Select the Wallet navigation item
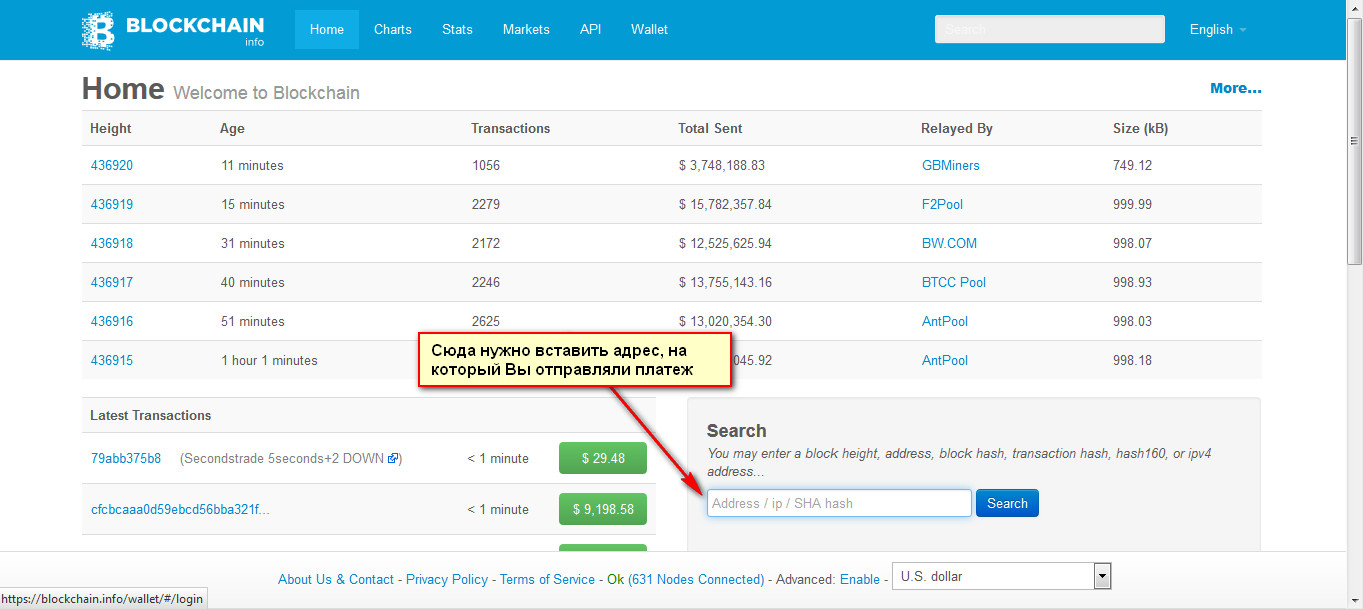Screen dimensions: 1363x609 [x=649, y=30]
